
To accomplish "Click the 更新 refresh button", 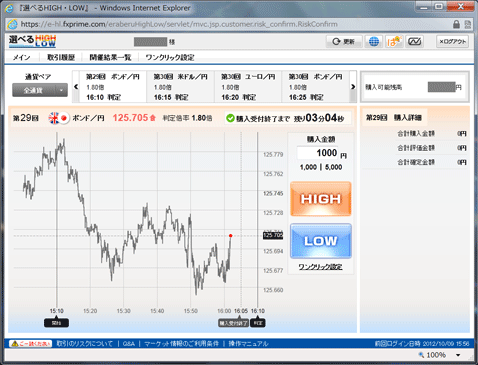I will click(x=344, y=42).
